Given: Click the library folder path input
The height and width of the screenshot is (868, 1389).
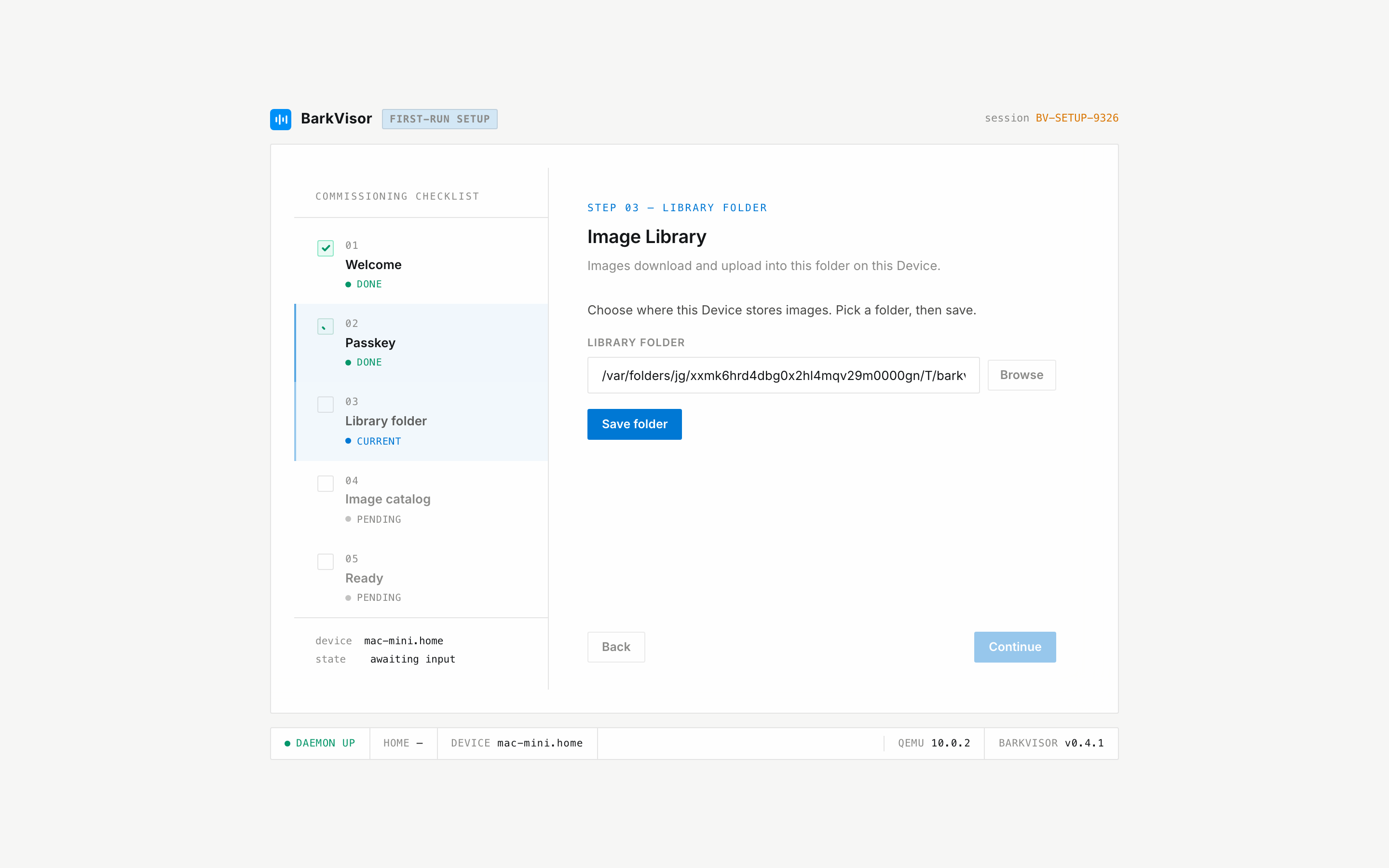Looking at the screenshot, I should [x=783, y=376].
